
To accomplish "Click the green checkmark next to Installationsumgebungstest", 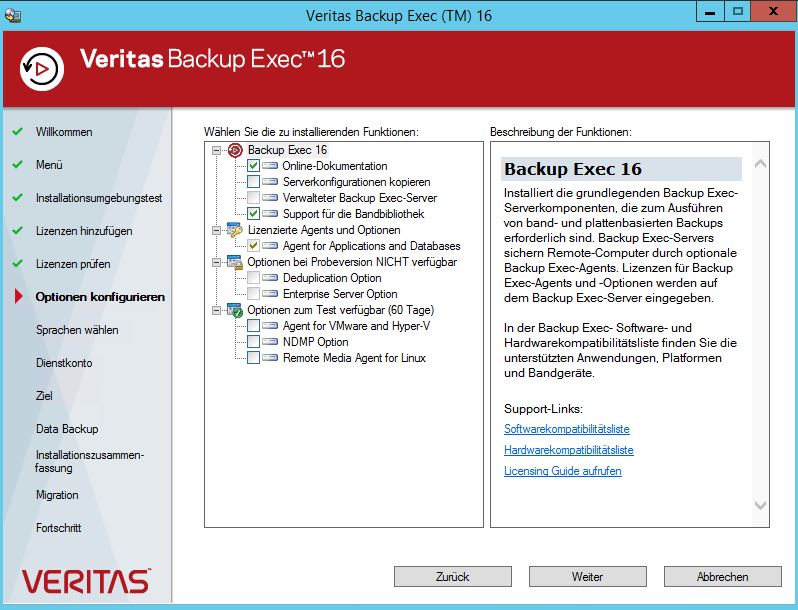I will point(18,197).
